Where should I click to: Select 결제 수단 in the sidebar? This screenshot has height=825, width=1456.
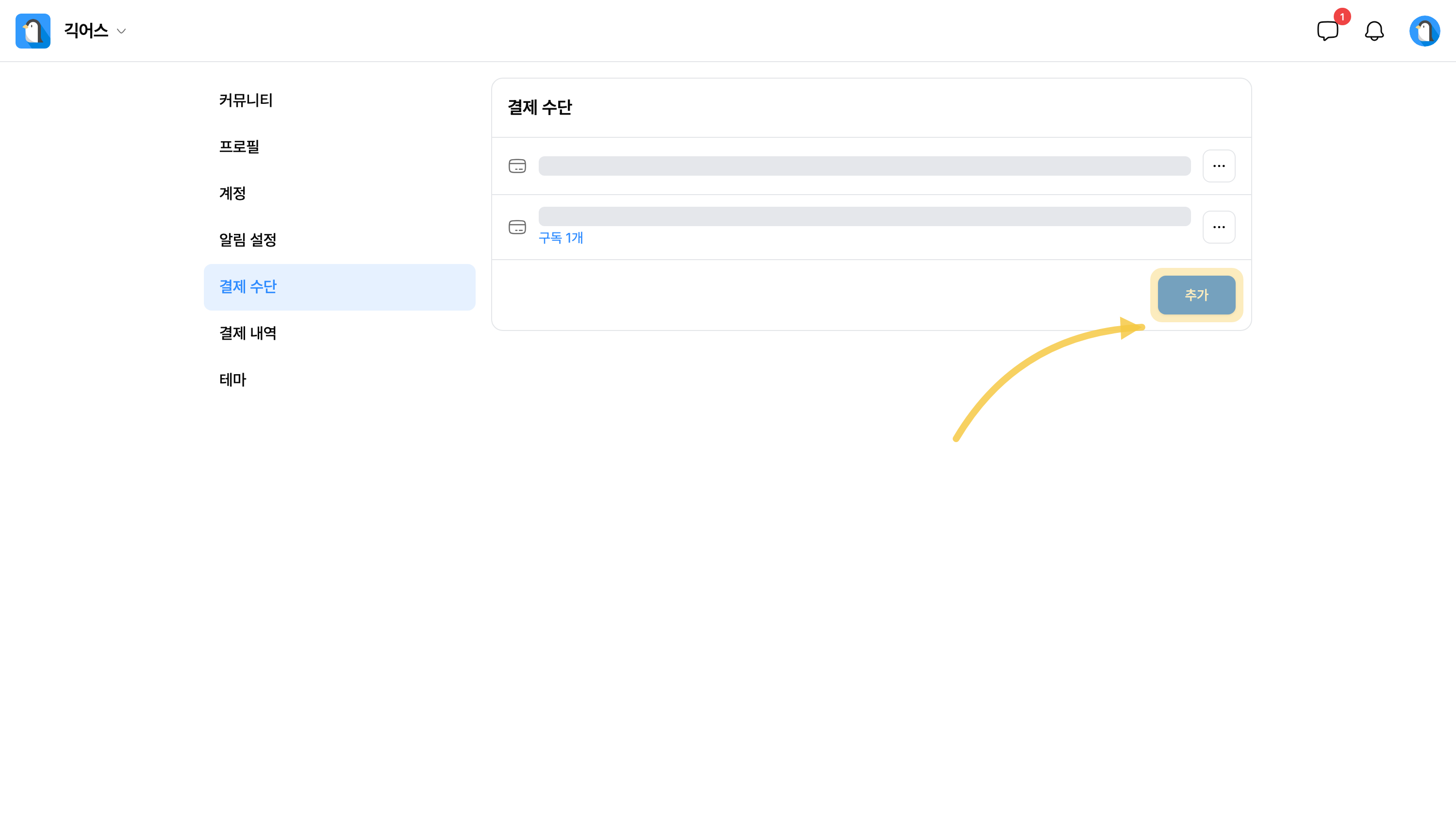click(339, 287)
